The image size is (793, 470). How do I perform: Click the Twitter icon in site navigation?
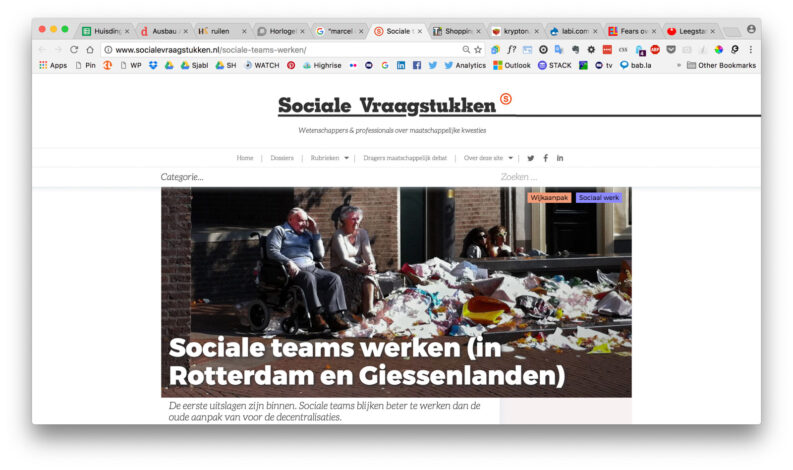point(530,158)
